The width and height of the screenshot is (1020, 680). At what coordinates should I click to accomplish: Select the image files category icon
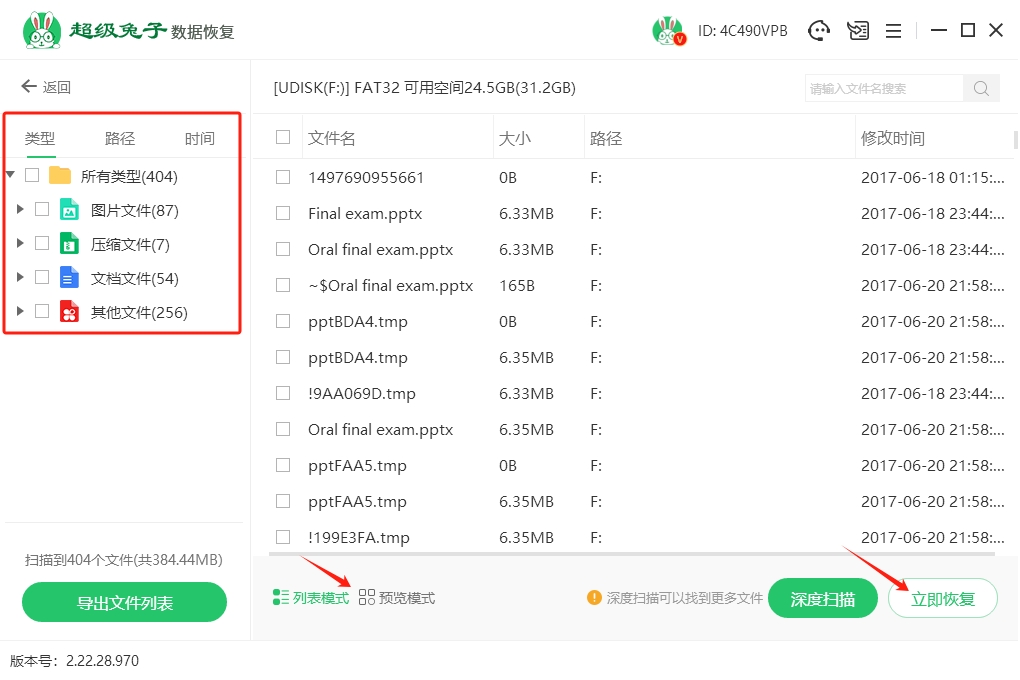[69, 210]
